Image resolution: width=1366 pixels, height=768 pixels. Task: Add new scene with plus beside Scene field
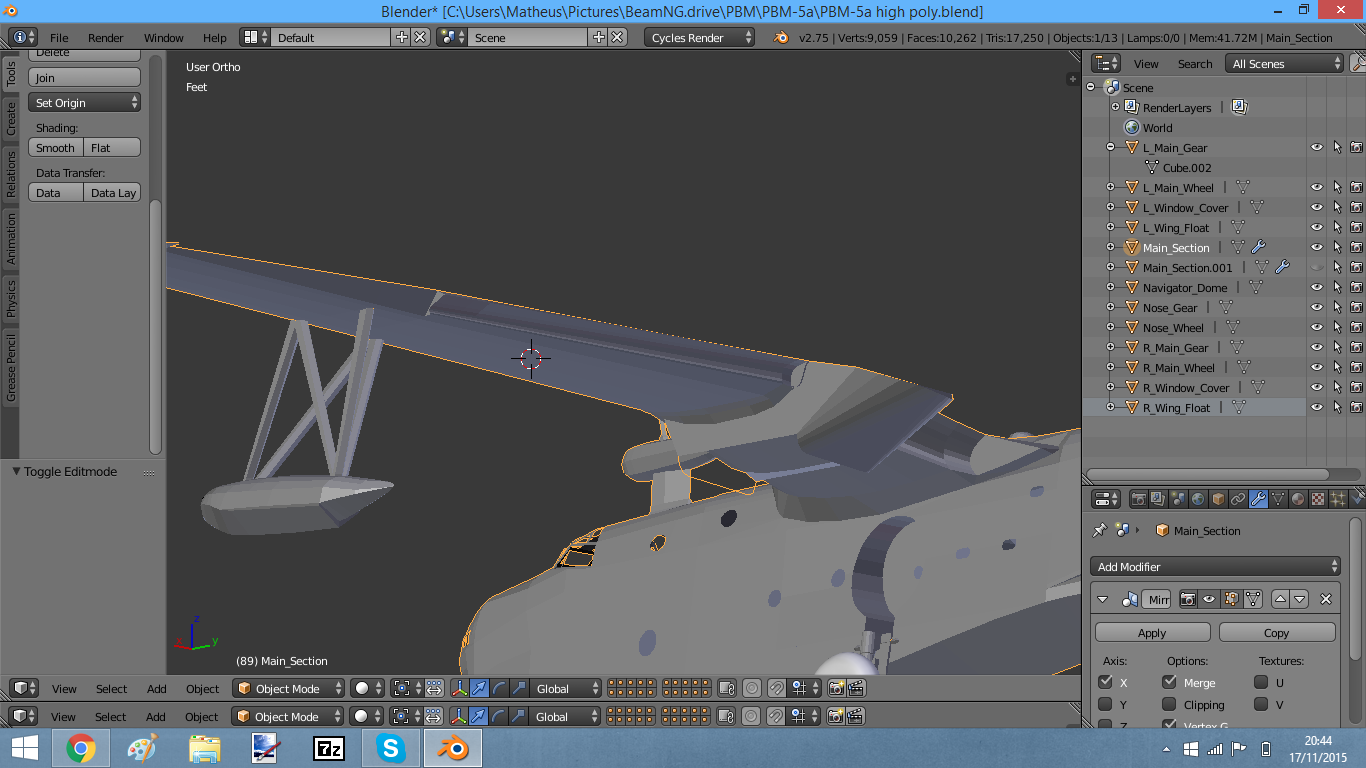[599, 37]
